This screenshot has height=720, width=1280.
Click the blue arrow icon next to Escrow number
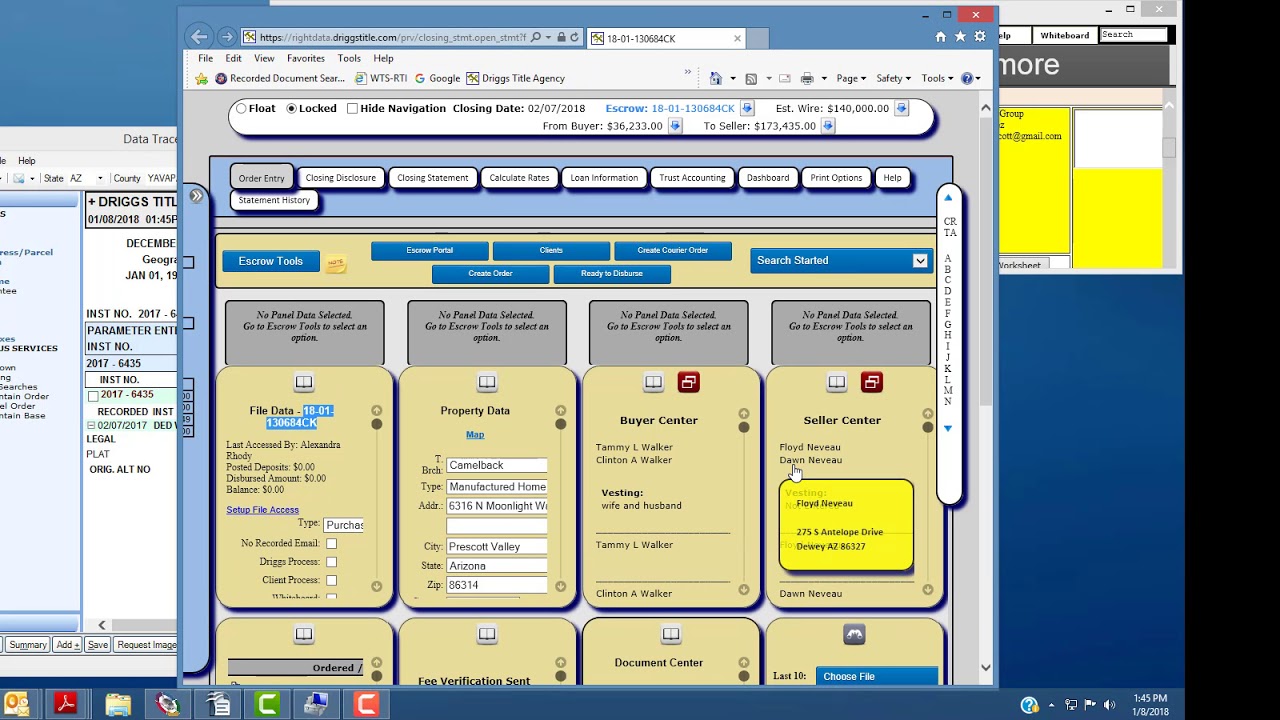coord(747,108)
